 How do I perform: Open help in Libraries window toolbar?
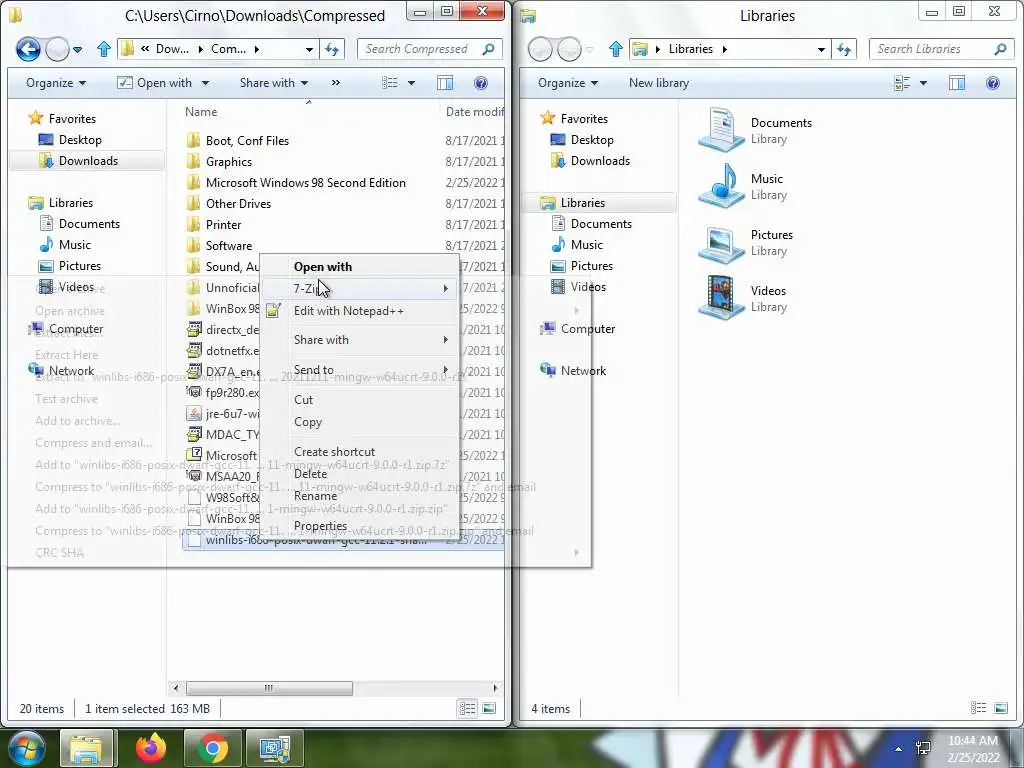tap(993, 83)
